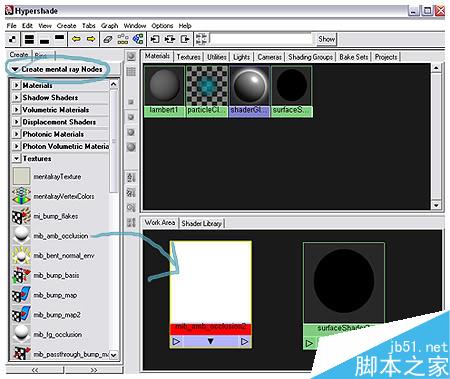Image resolution: width=450 pixels, height=379 pixels.
Task: Expand Photon Volumetric Materials section
Action: (16, 146)
